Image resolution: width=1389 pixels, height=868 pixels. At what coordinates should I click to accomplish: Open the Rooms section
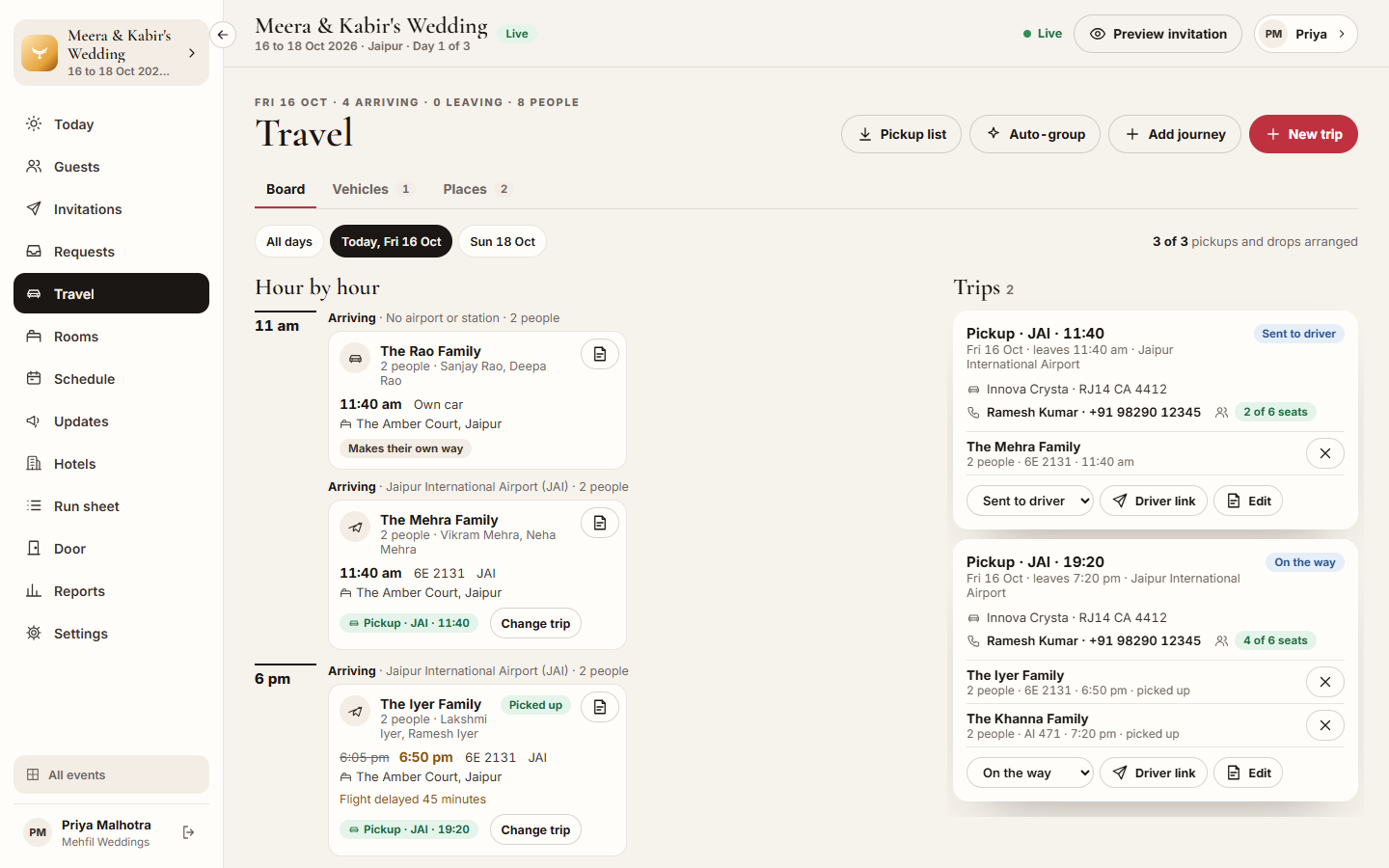[111, 337]
